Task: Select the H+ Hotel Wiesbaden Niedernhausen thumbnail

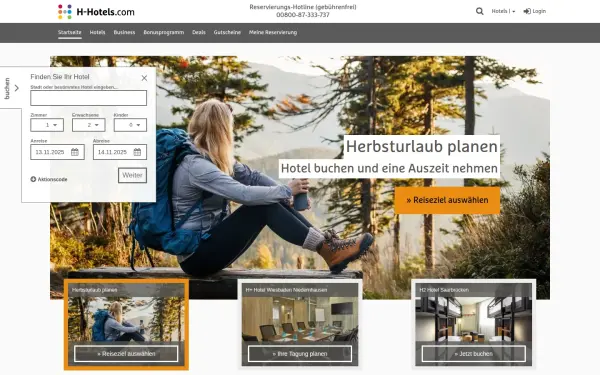Action: click(300, 324)
